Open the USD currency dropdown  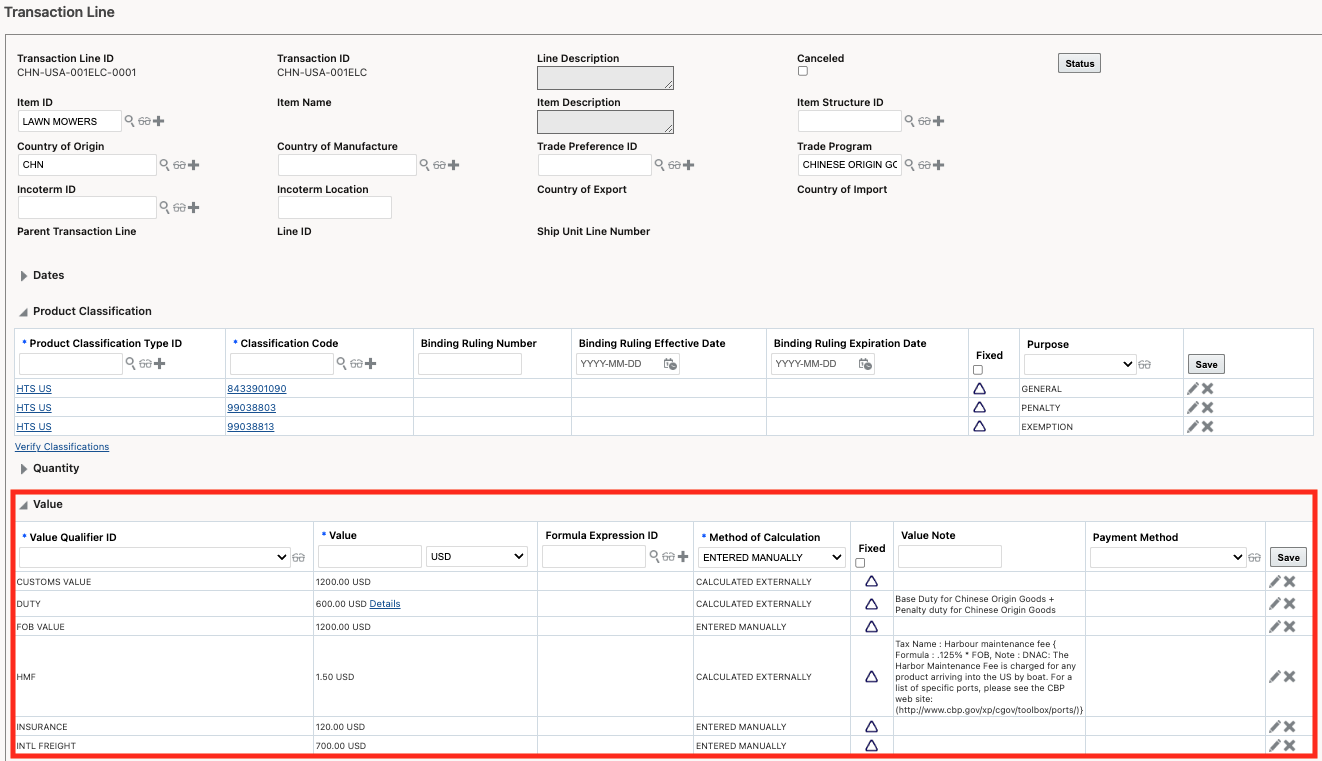(477, 556)
